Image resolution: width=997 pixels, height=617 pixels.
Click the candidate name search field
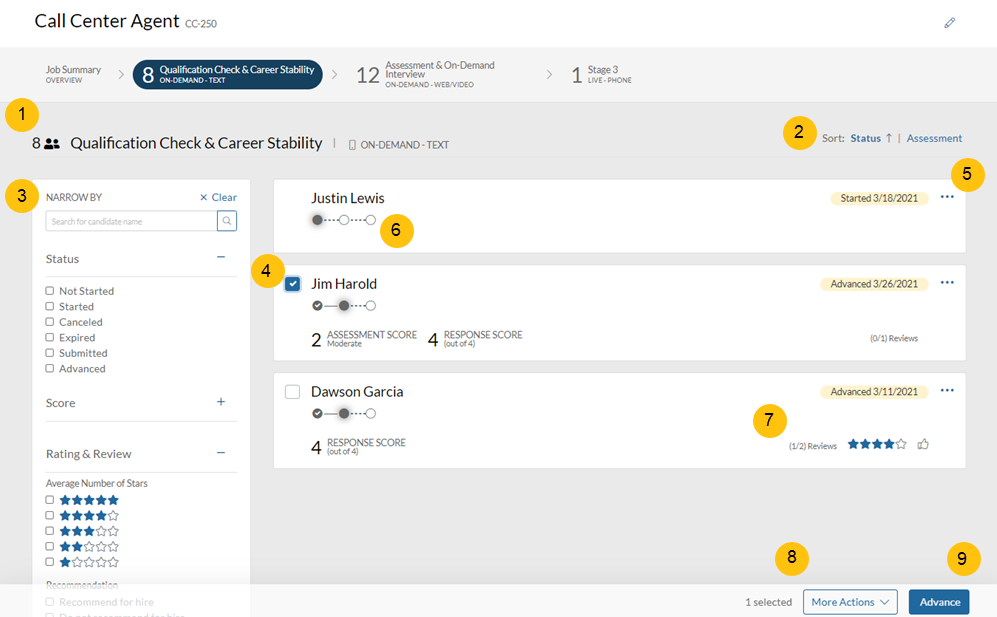[130, 221]
